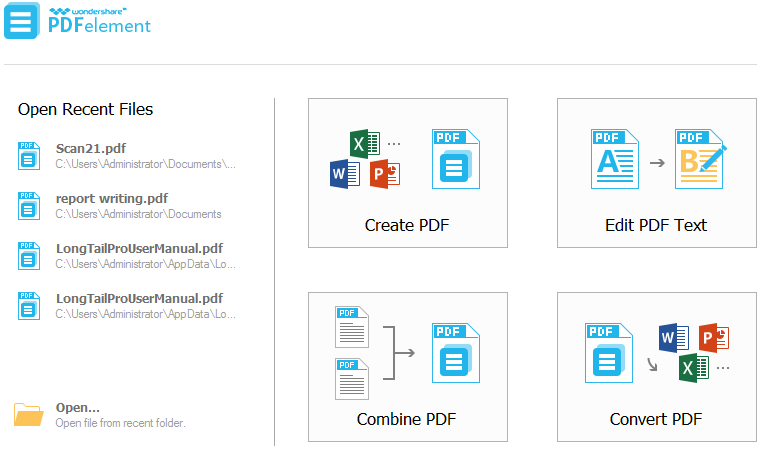Click the merged PDF icon in Combine PDF card
This screenshot has height=449, width=759.
point(455,353)
